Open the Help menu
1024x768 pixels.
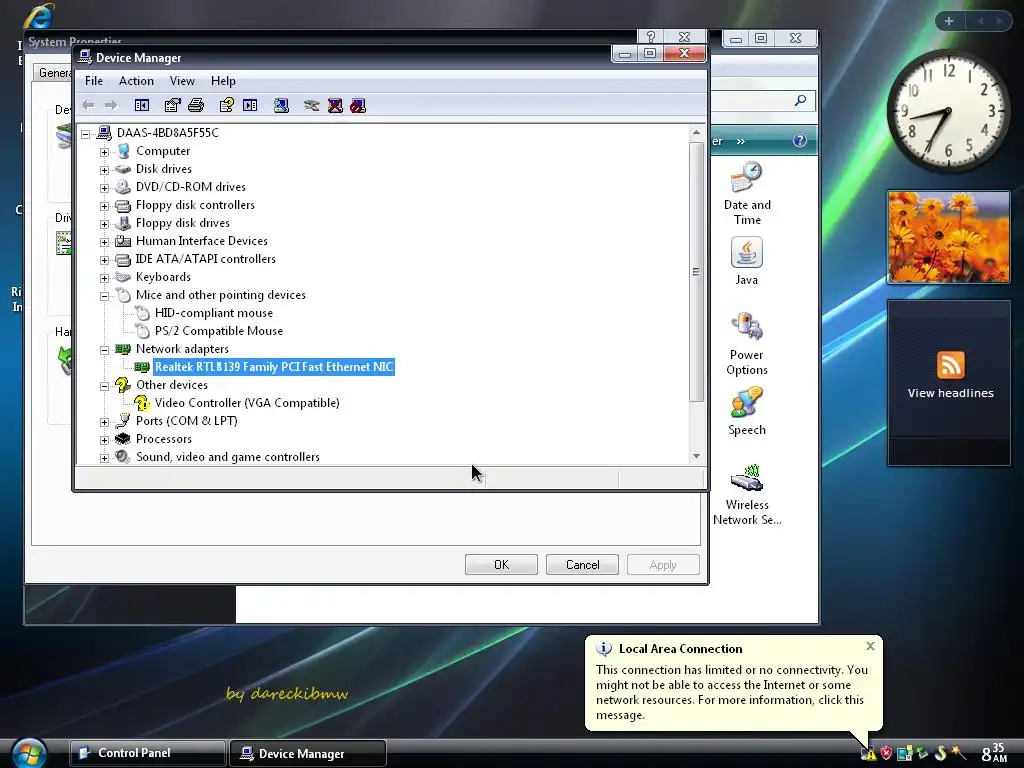[223, 81]
